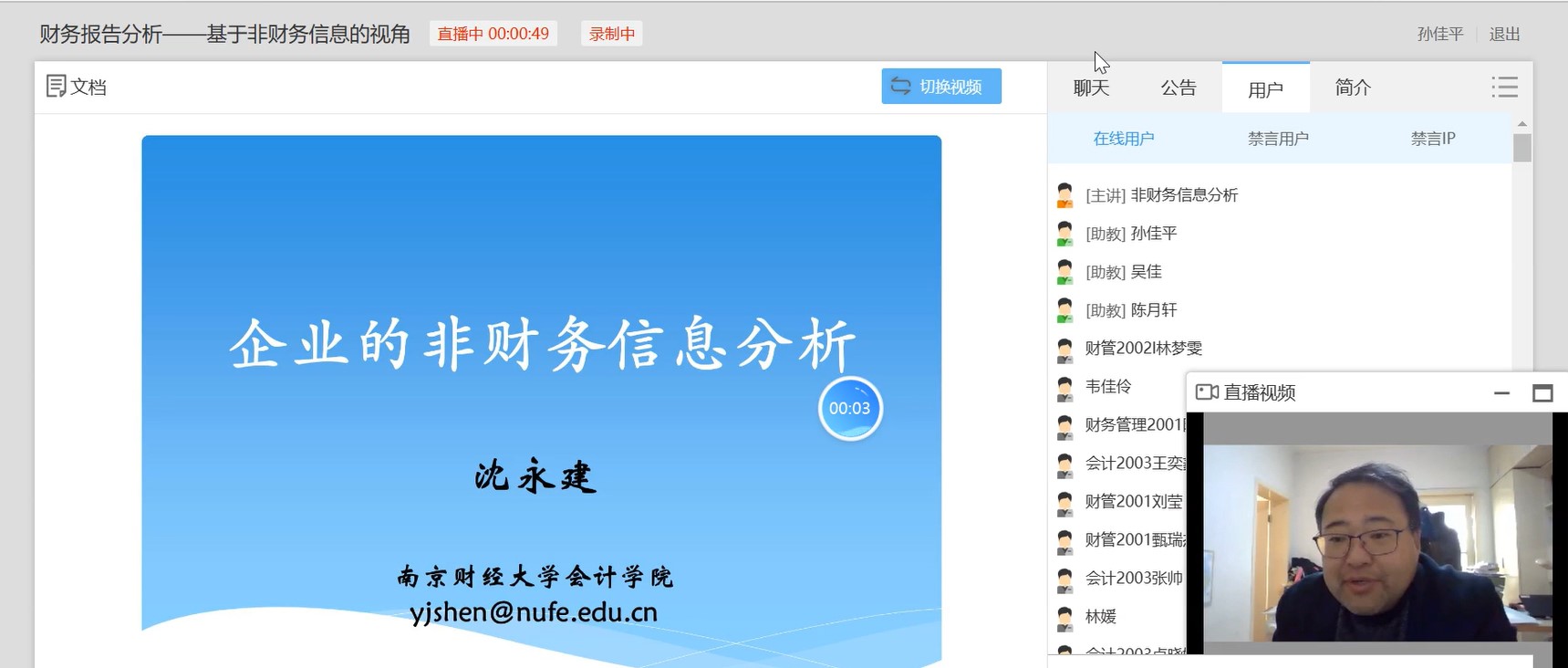This screenshot has height=668, width=1568.
Task: Click avatar icon next to 韦佳伶
Action: click(x=1064, y=387)
